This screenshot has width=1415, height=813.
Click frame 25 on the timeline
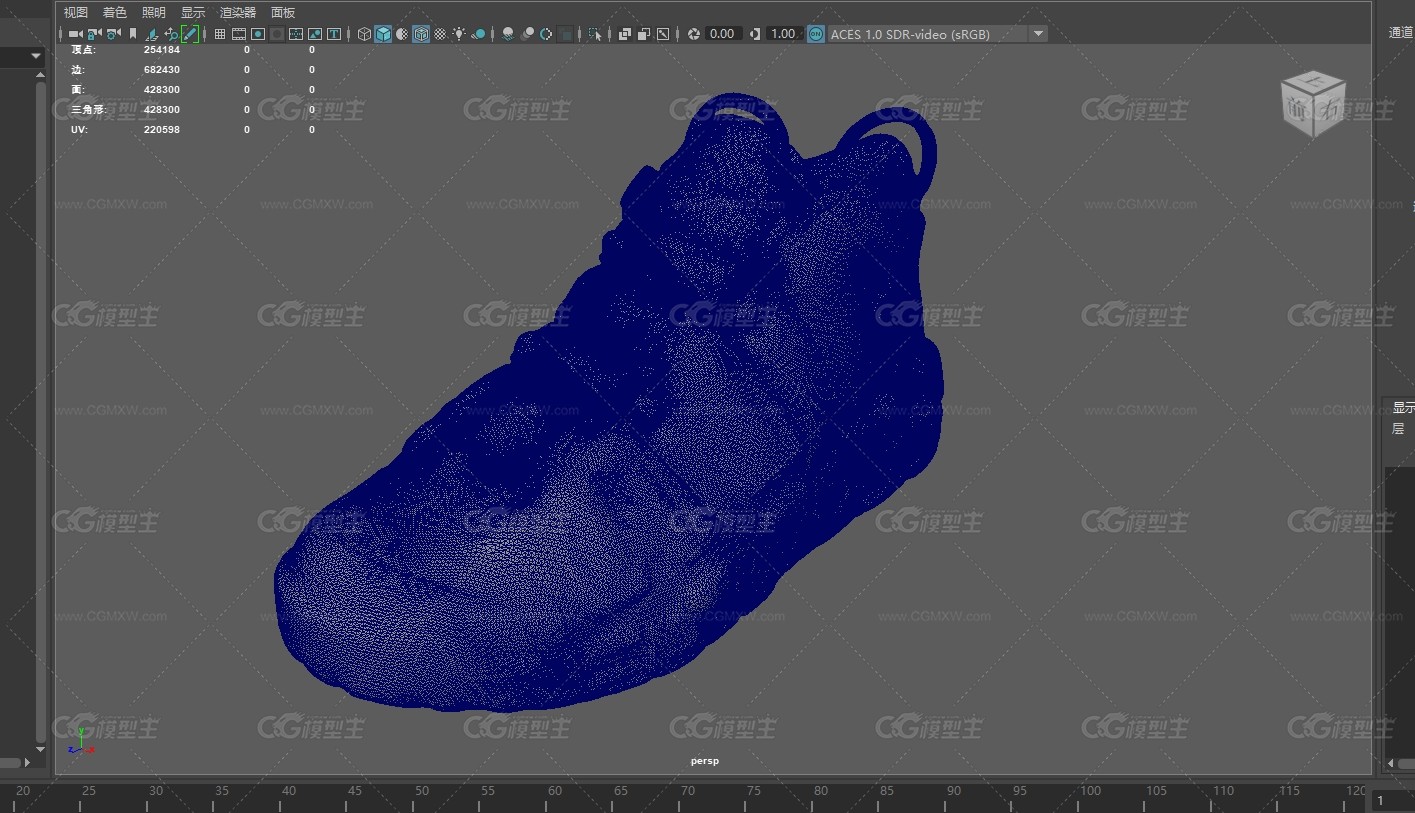89,791
